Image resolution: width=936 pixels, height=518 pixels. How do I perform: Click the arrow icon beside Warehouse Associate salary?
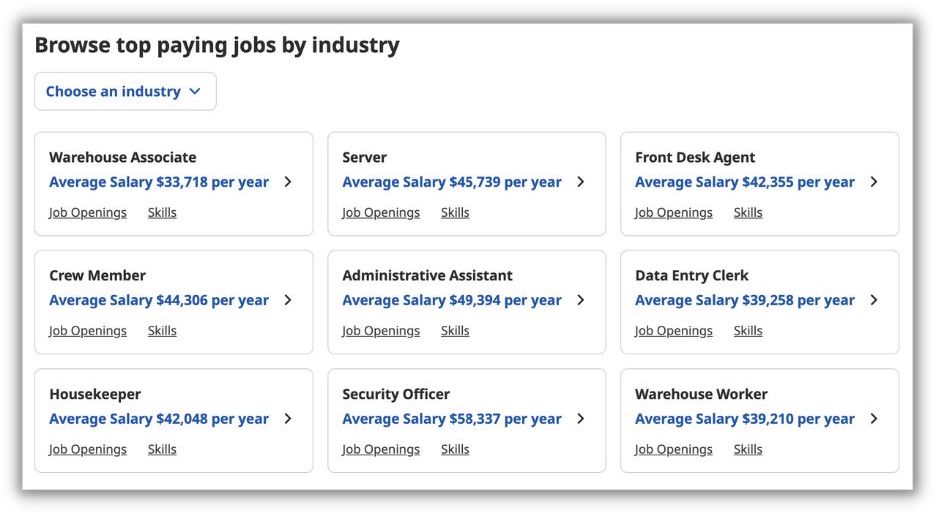coord(288,182)
